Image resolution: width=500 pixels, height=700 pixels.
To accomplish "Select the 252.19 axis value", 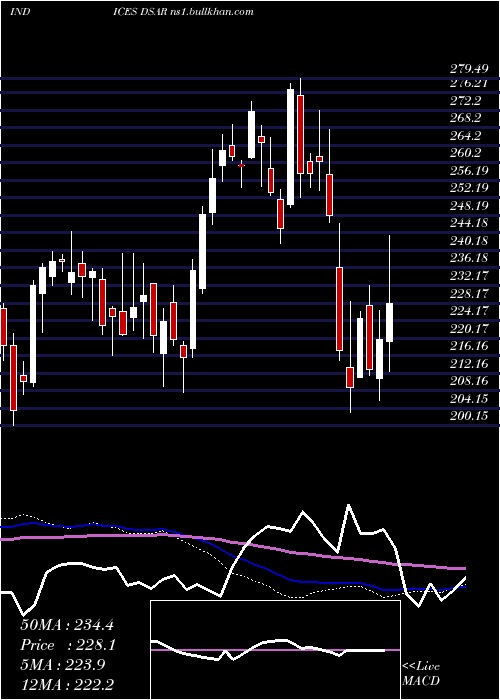I will (x=469, y=189).
